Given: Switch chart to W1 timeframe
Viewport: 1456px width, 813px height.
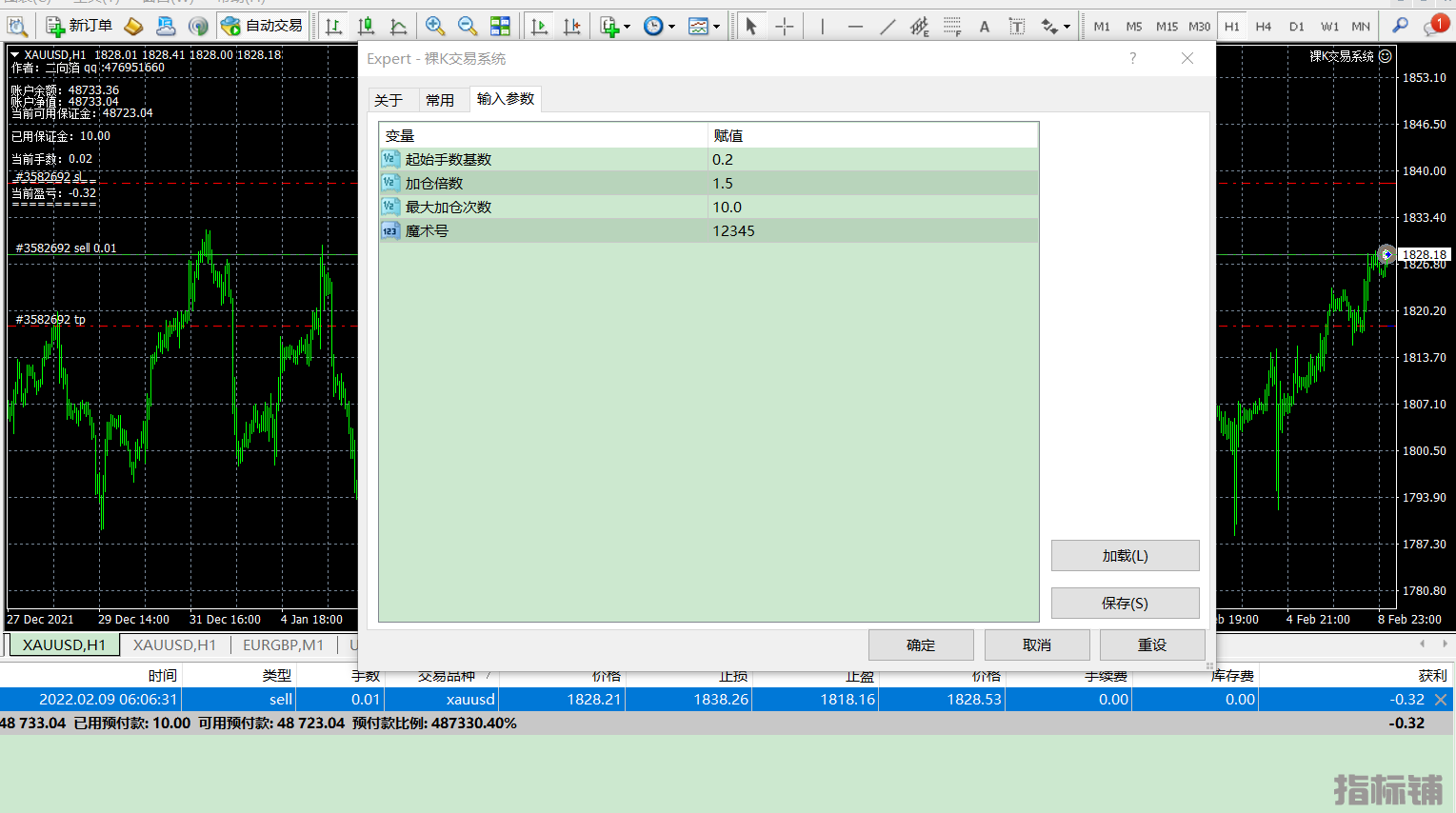Looking at the screenshot, I should click(1329, 27).
